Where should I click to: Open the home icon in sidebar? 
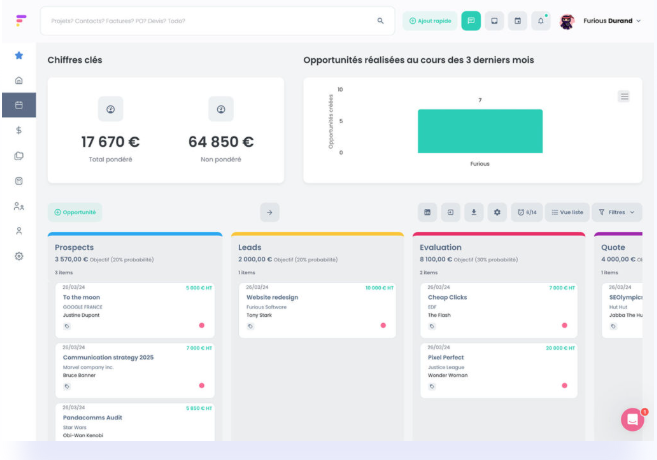(19, 80)
